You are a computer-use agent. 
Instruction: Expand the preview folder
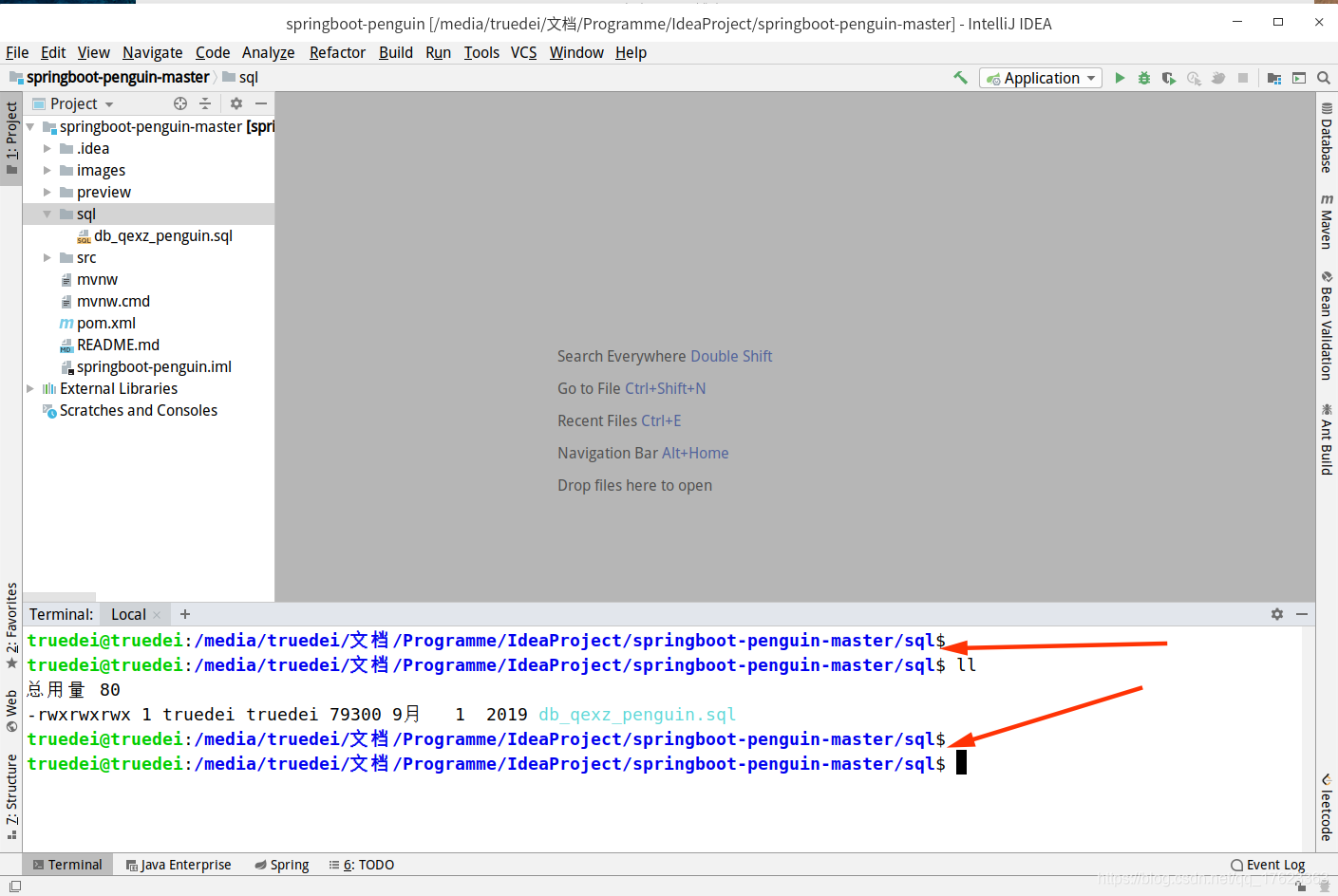point(47,192)
